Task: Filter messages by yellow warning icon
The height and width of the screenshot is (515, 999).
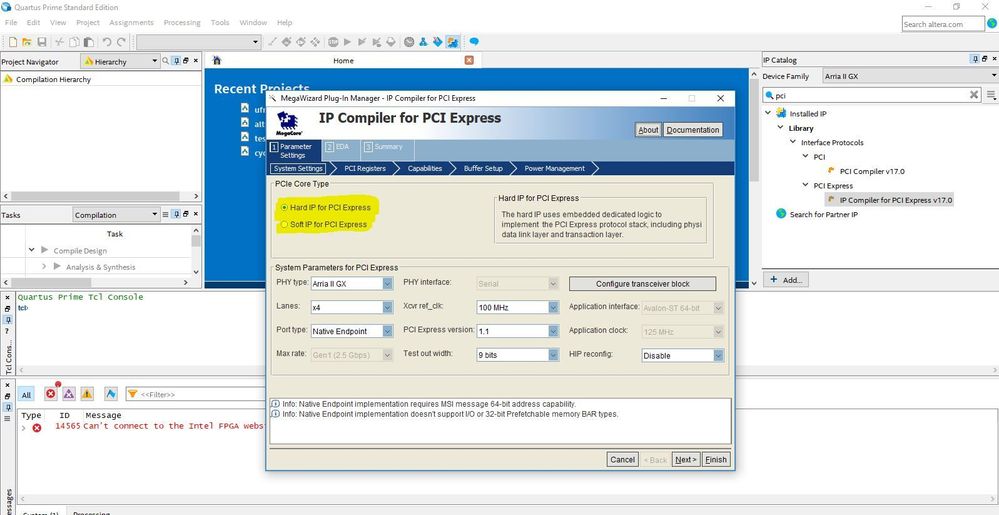Action: click(x=87, y=394)
